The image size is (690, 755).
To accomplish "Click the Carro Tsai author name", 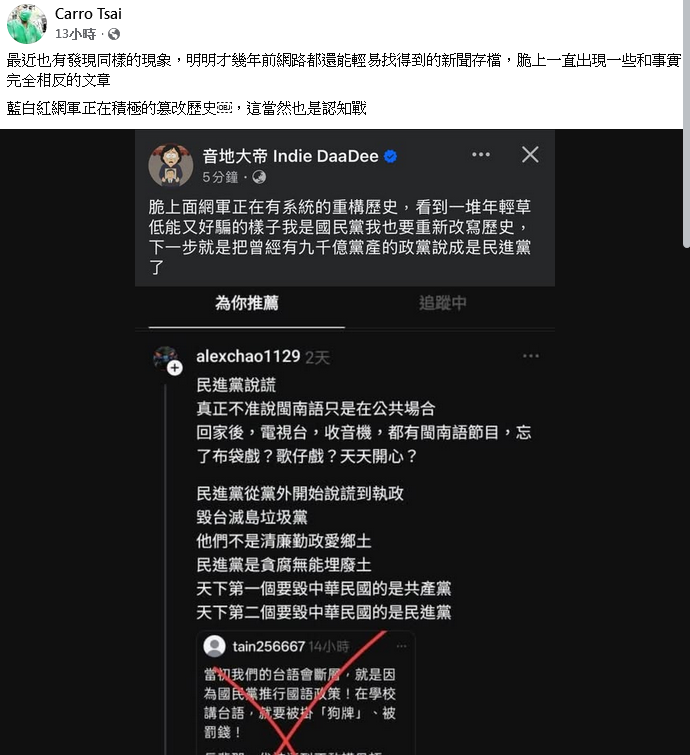I will pos(88,13).
